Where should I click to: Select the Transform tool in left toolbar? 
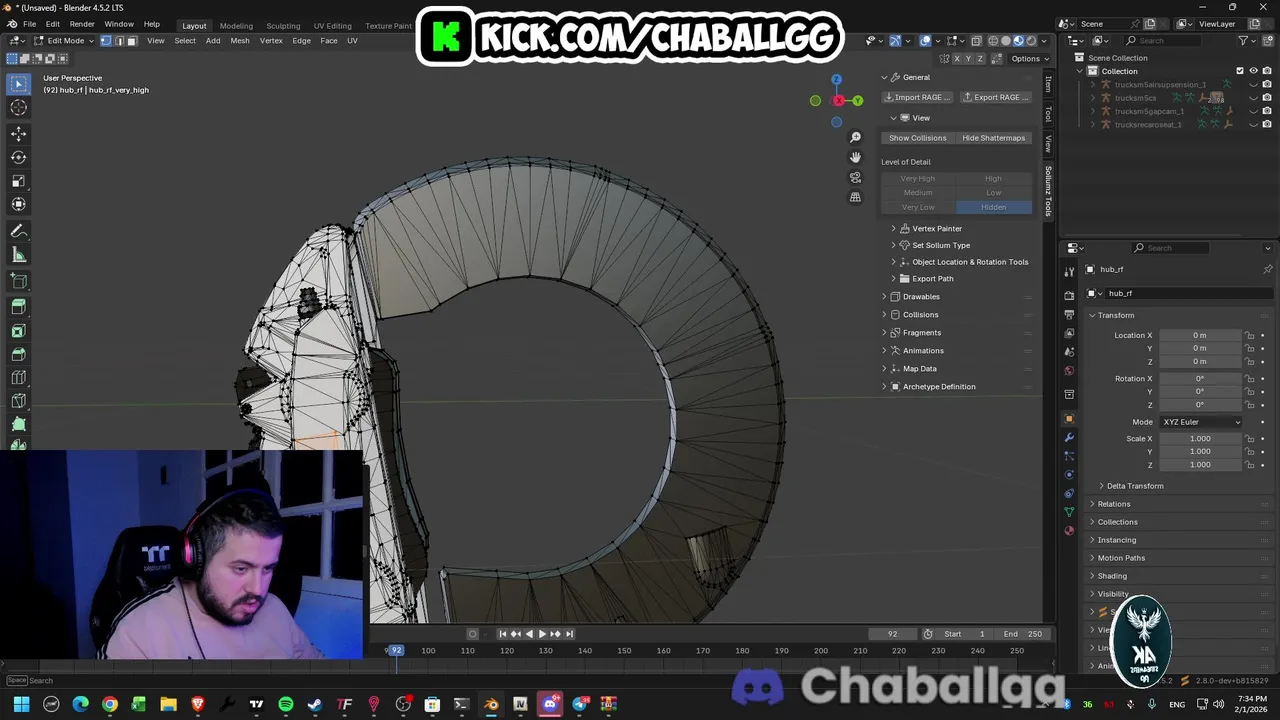click(x=18, y=204)
